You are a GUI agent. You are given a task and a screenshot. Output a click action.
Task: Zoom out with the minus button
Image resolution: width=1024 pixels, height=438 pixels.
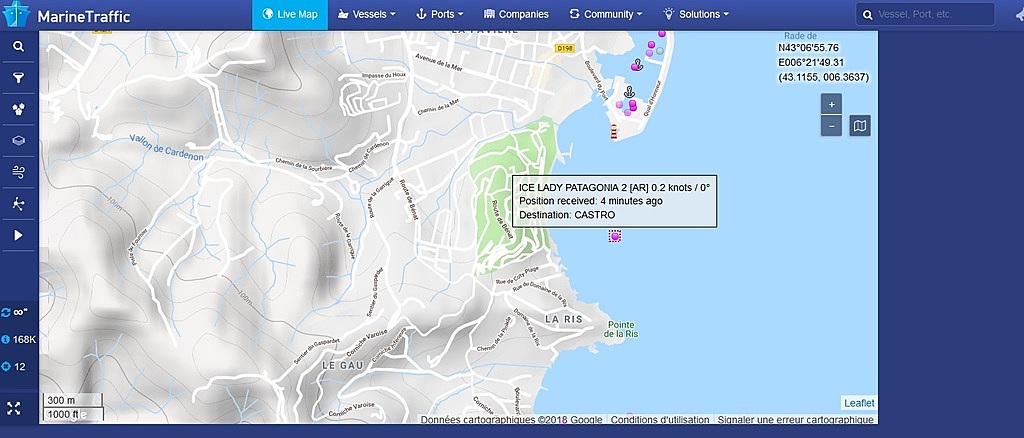click(831, 126)
